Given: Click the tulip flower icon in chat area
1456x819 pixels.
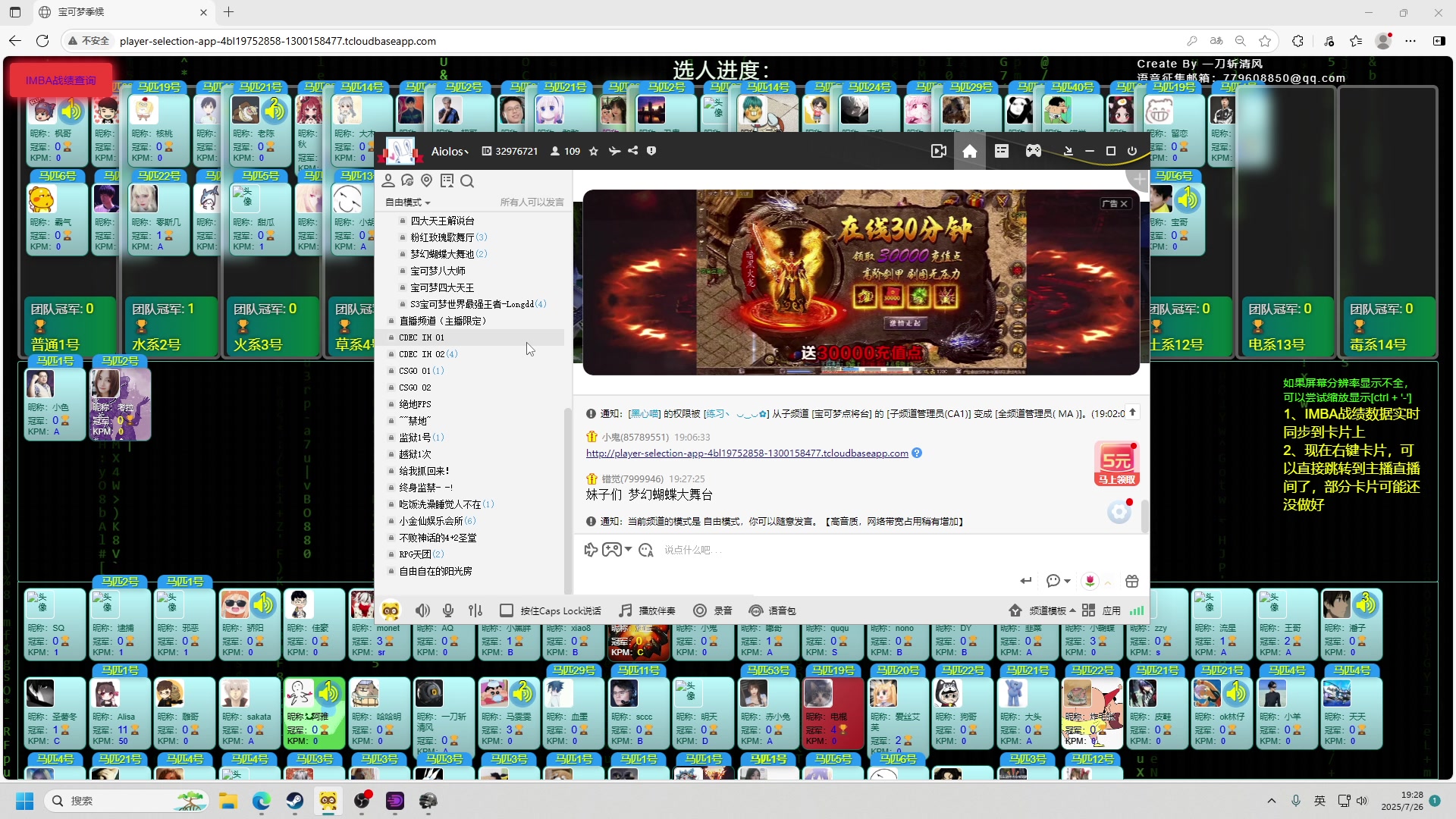Looking at the screenshot, I should pyautogui.click(x=1090, y=581).
